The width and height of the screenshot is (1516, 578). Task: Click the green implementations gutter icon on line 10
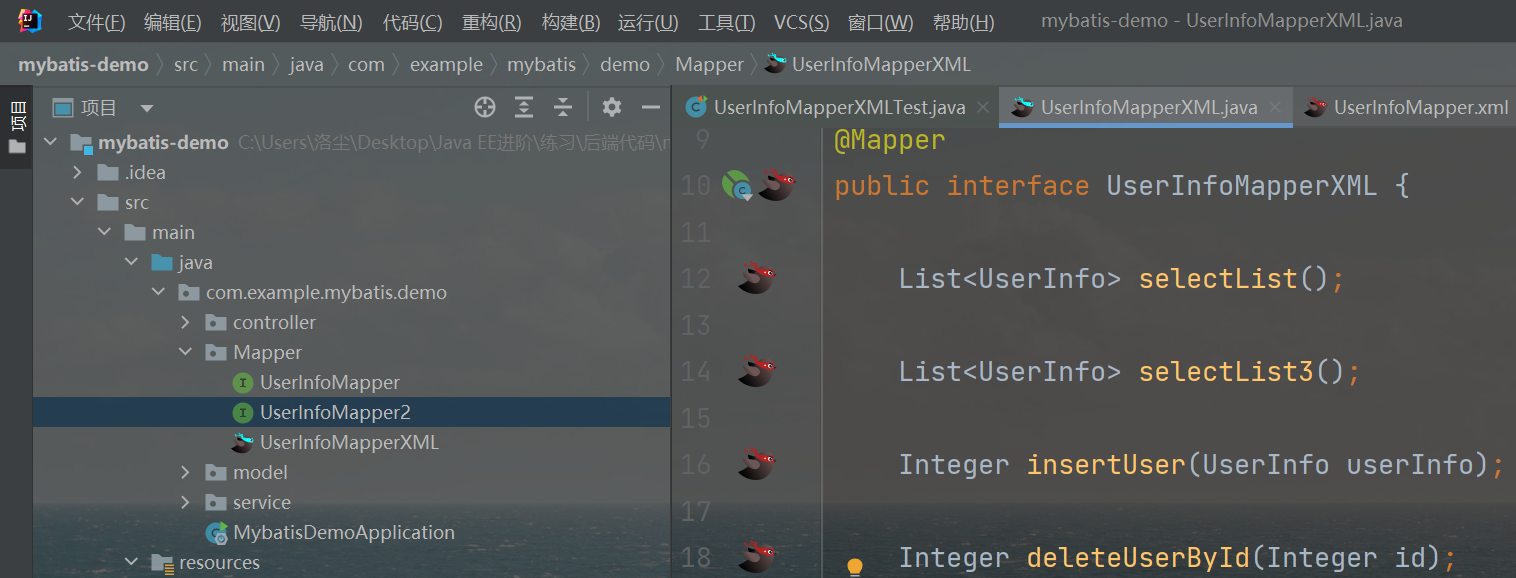pyautogui.click(x=737, y=186)
